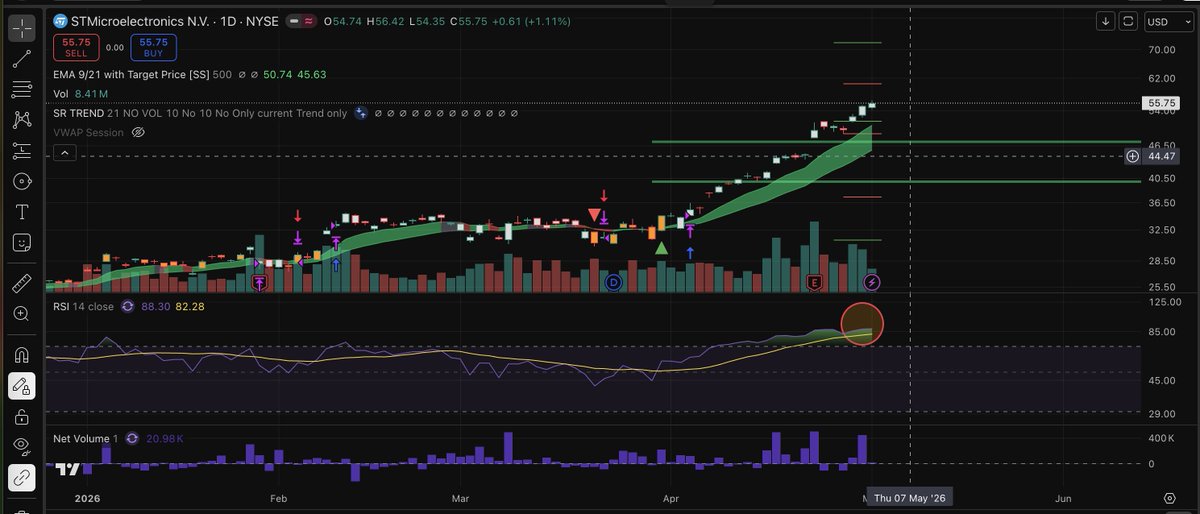Screen dimensions: 1200x514
Task: Select the VWAP Session indicator label
Action: [88, 132]
